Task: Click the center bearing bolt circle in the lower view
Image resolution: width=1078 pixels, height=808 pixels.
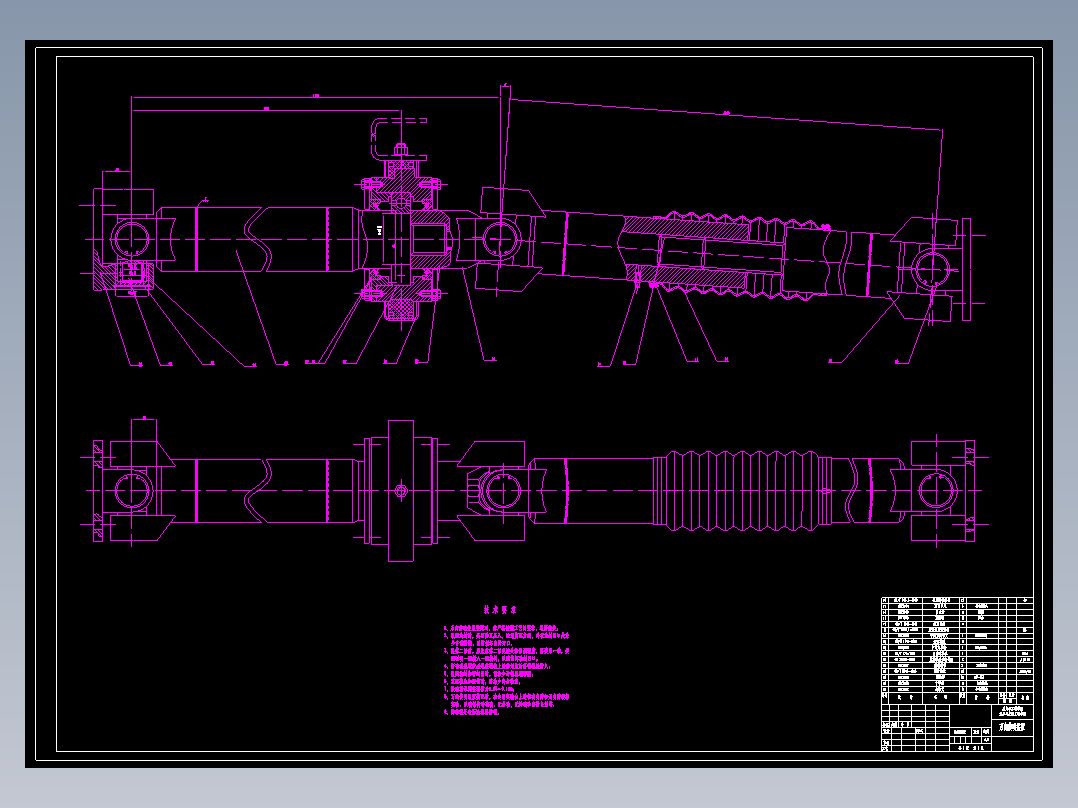Action: (x=402, y=490)
